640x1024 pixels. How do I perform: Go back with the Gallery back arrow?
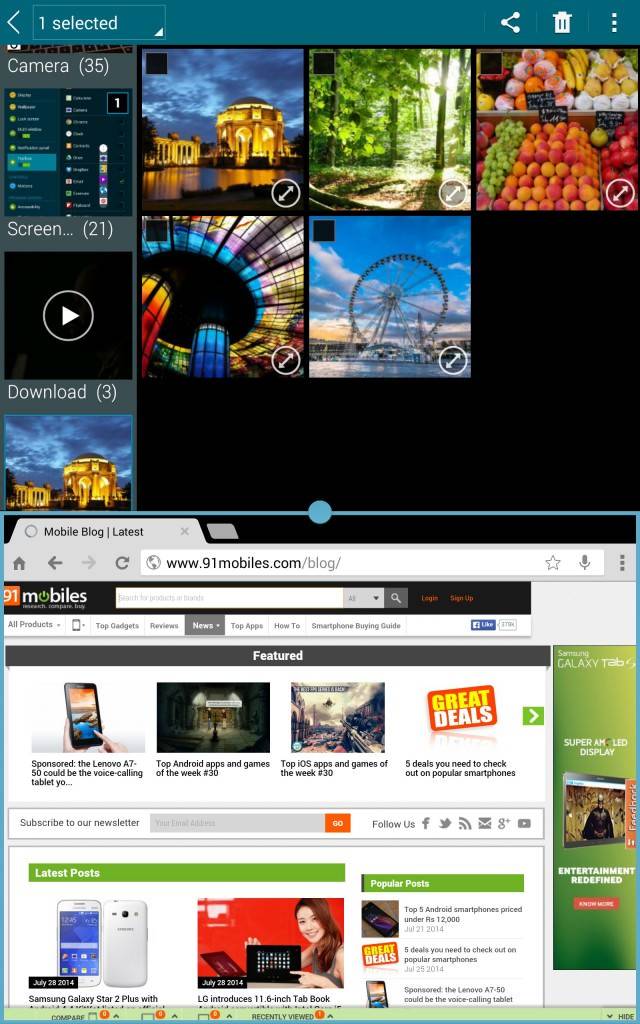[x=14, y=23]
